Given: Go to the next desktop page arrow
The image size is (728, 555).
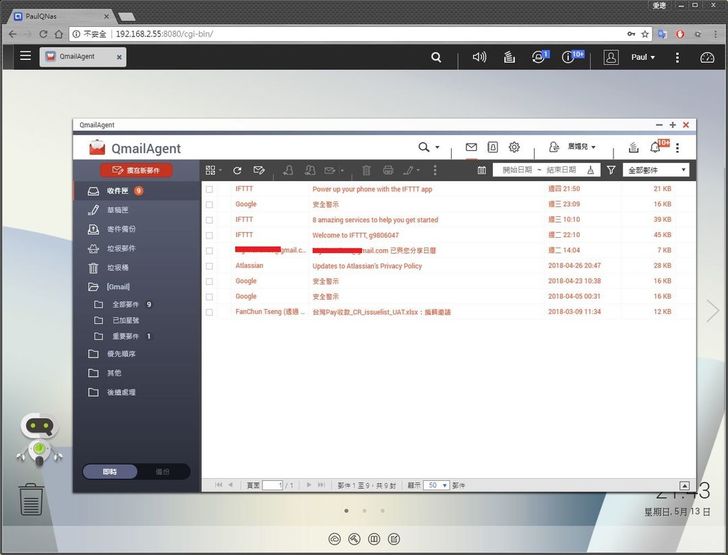Looking at the screenshot, I should pyautogui.click(x=712, y=311).
